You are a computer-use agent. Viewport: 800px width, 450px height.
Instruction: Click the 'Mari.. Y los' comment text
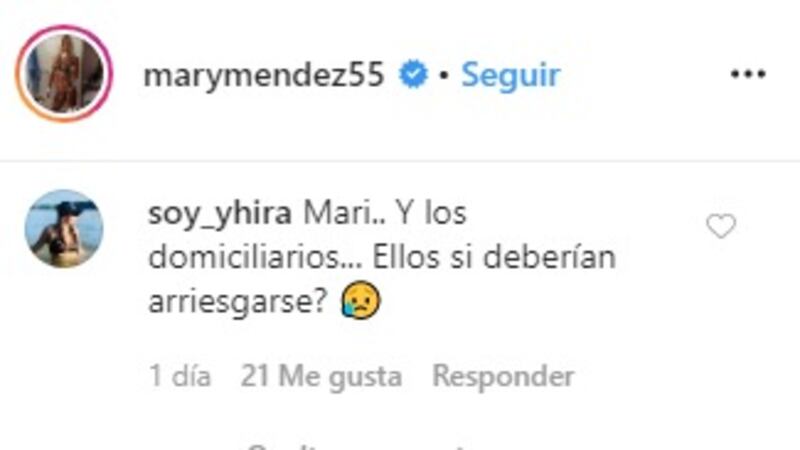(x=385, y=213)
